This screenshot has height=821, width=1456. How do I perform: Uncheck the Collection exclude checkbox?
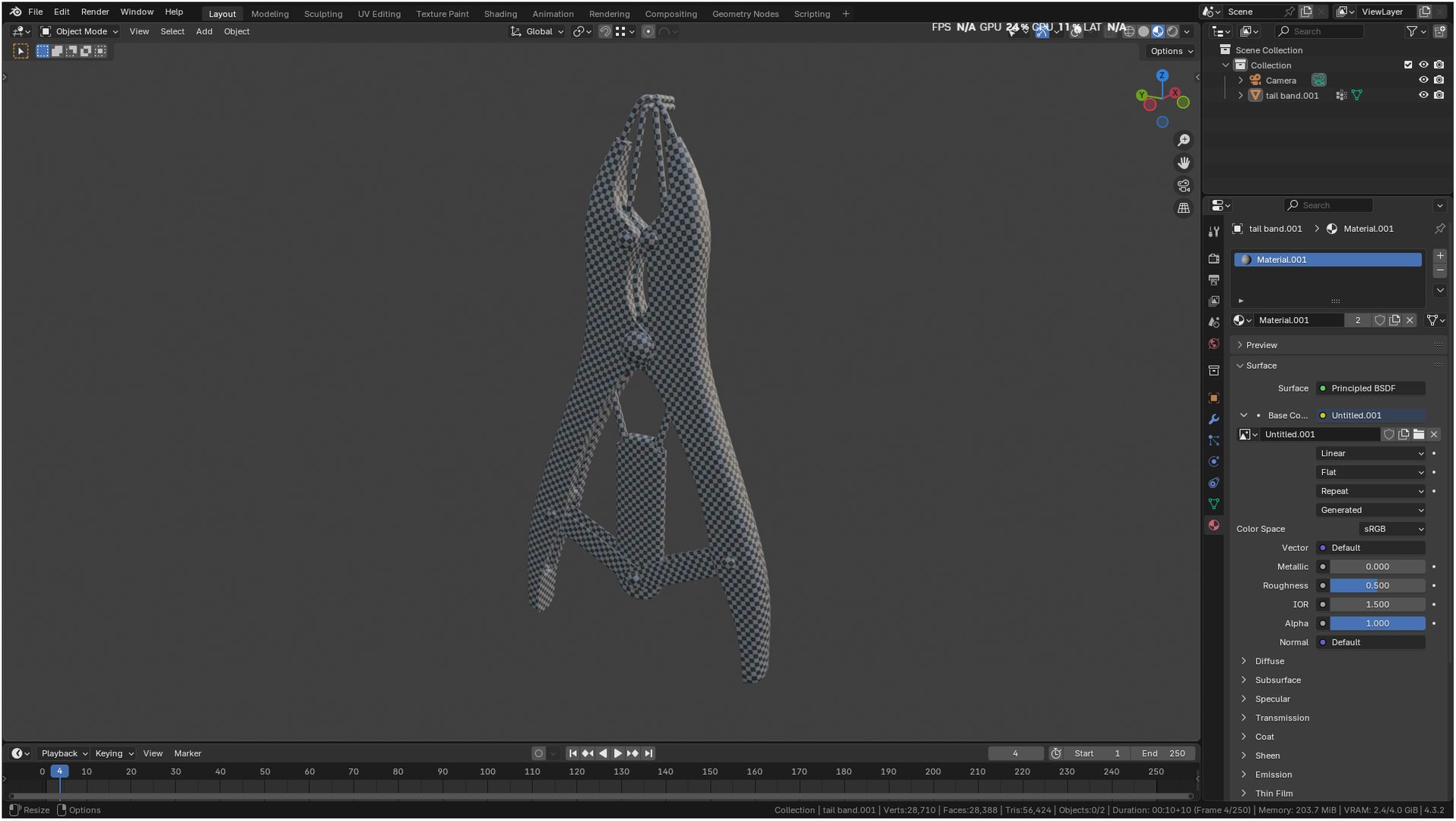1408,65
